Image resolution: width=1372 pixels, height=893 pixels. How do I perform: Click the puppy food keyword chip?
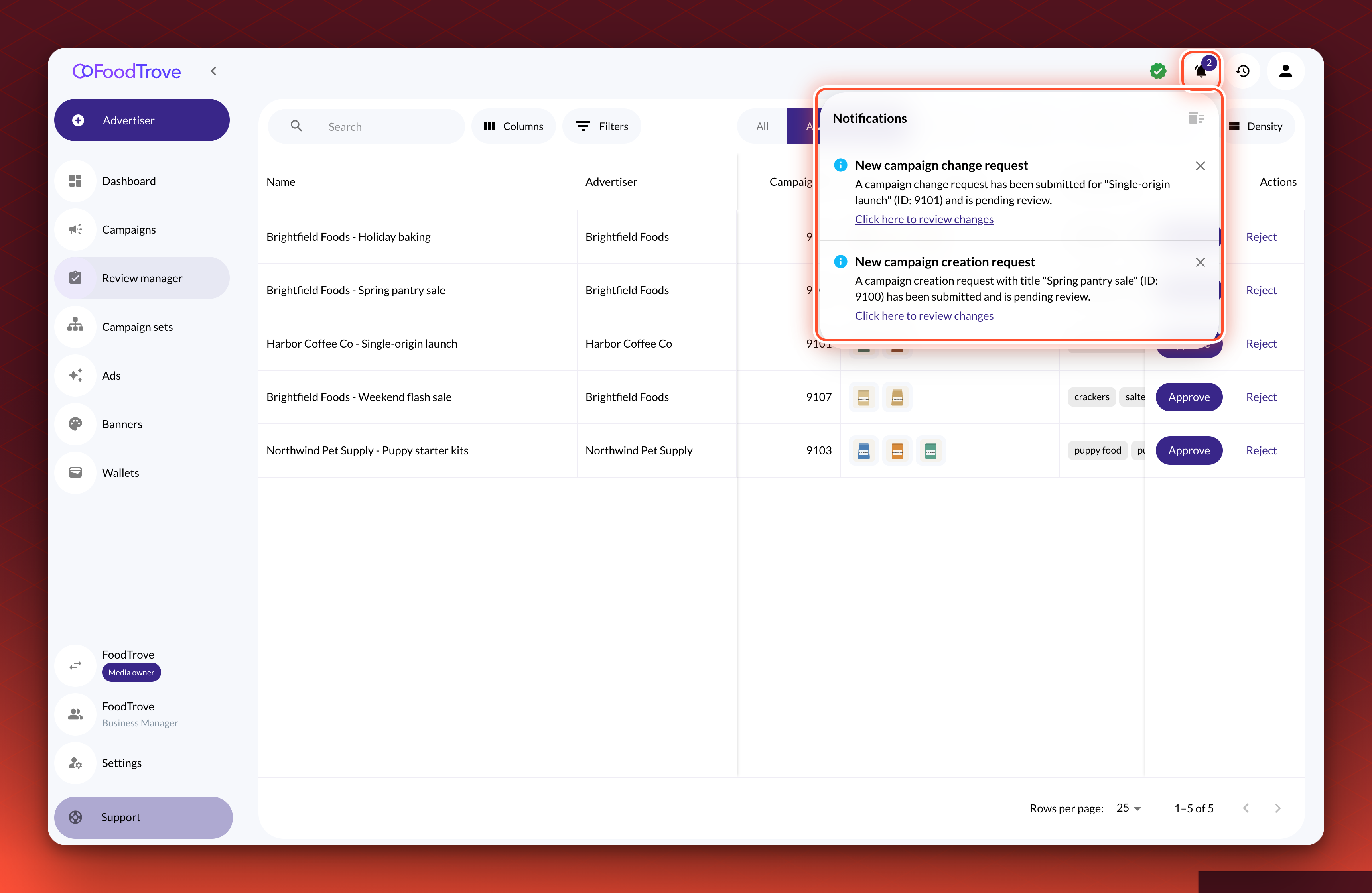pos(1098,450)
